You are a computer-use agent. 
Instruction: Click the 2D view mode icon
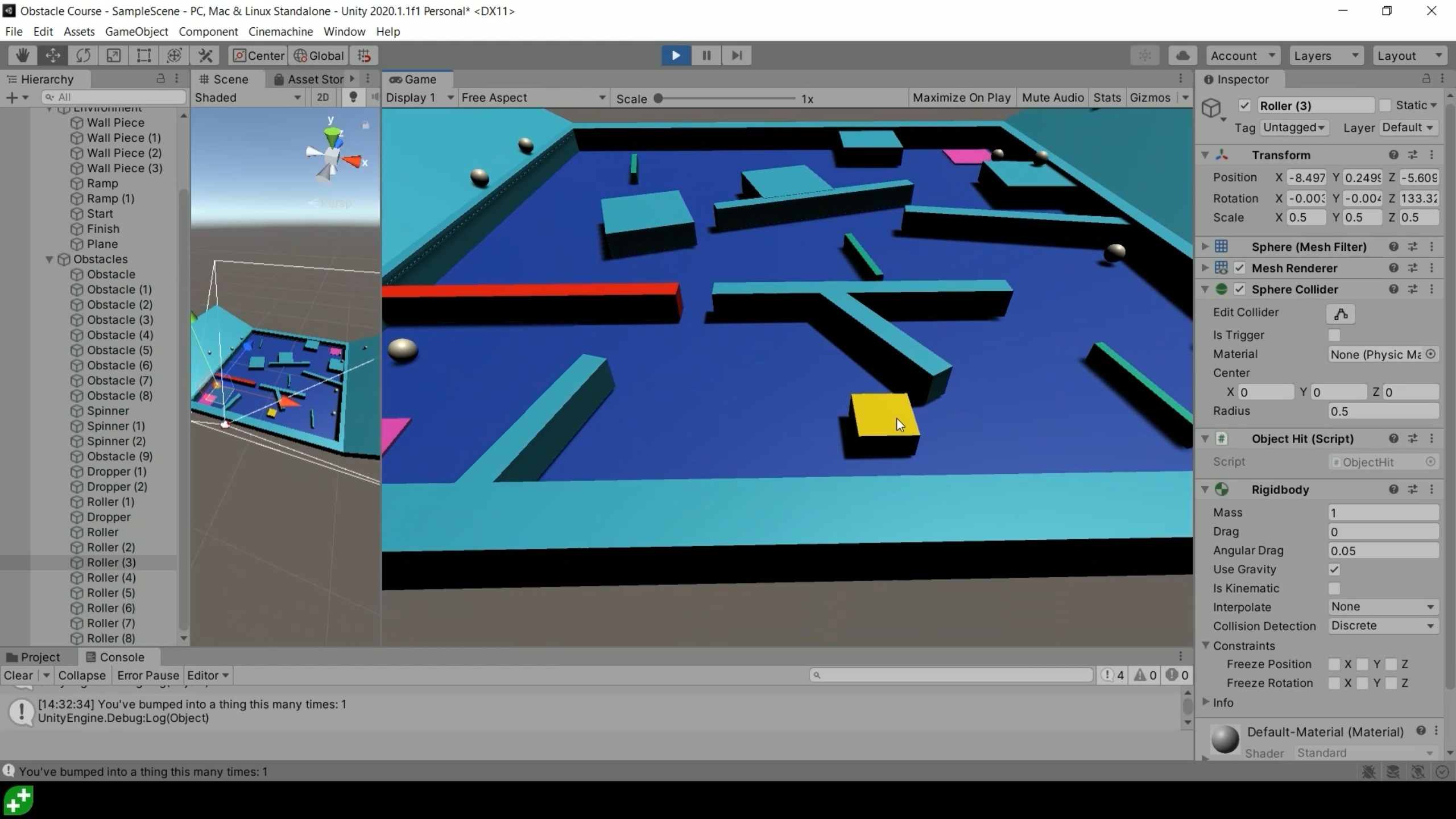pyautogui.click(x=322, y=97)
